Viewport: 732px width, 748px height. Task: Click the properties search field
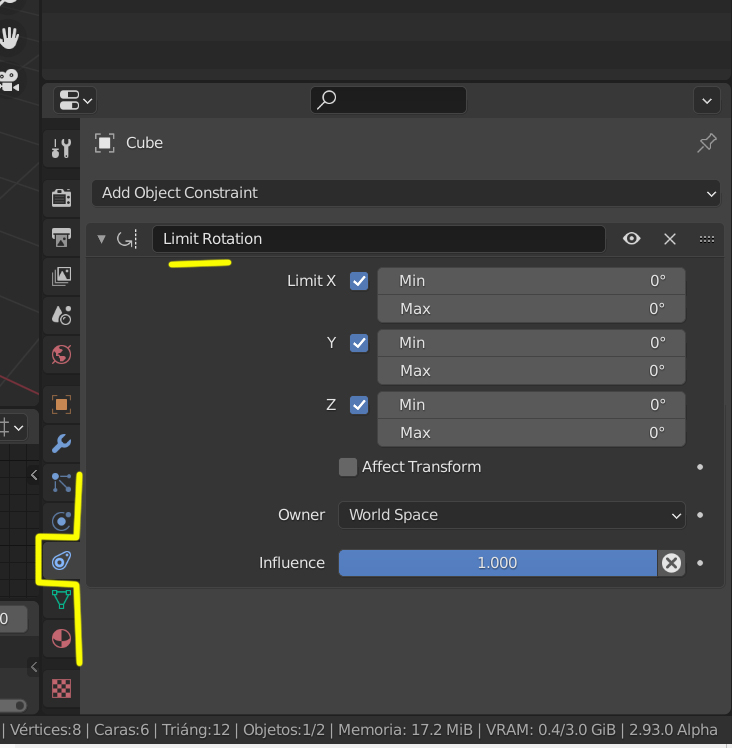(x=388, y=100)
